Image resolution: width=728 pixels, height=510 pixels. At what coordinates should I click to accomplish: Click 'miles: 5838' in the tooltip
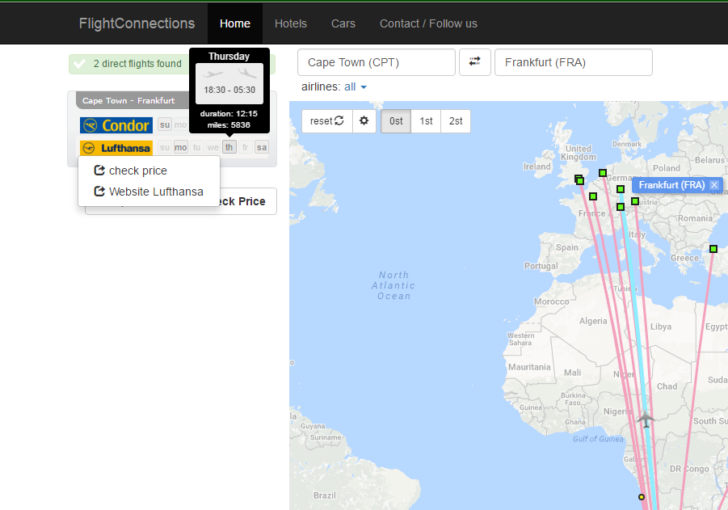(x=229, y=125)
